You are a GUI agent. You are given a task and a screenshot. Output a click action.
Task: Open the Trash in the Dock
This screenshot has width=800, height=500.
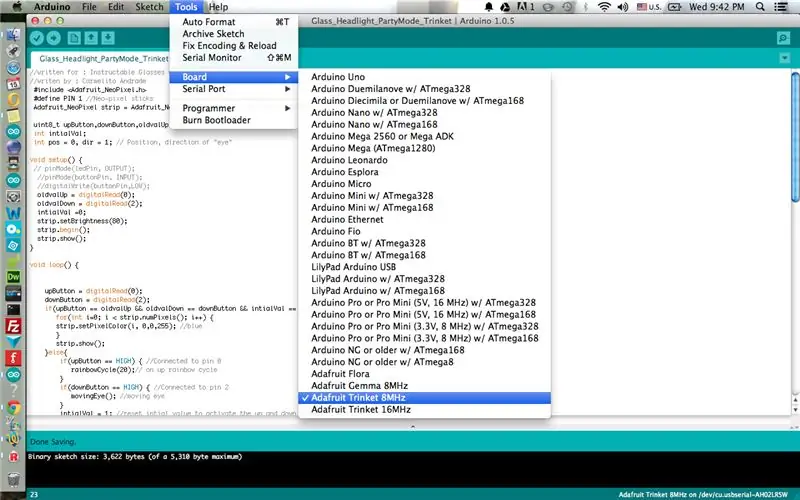pos(13,480)
